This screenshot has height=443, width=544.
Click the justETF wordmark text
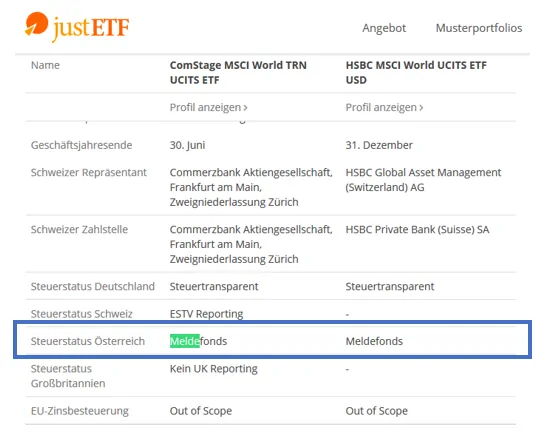click(x=91, y=28)
